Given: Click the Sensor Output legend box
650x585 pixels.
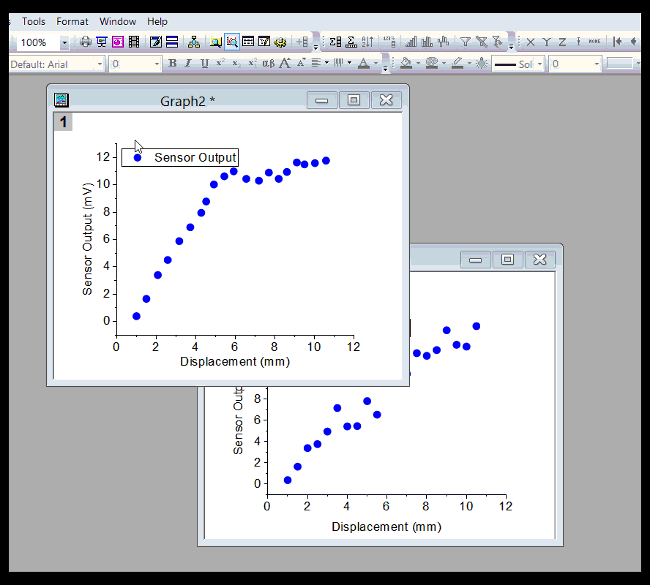Looking at the screenshot, I should [180, 157].
